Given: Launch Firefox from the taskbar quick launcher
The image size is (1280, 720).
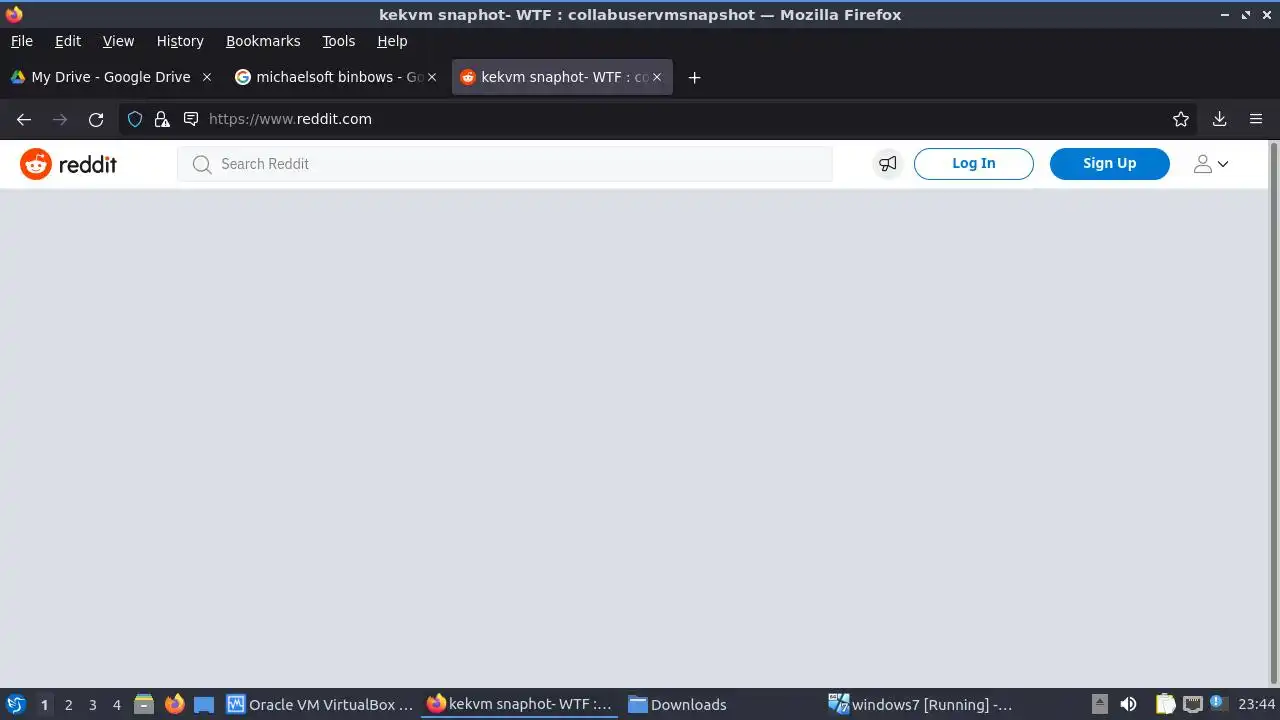Looking at the screenshot, I should point(174,705).
